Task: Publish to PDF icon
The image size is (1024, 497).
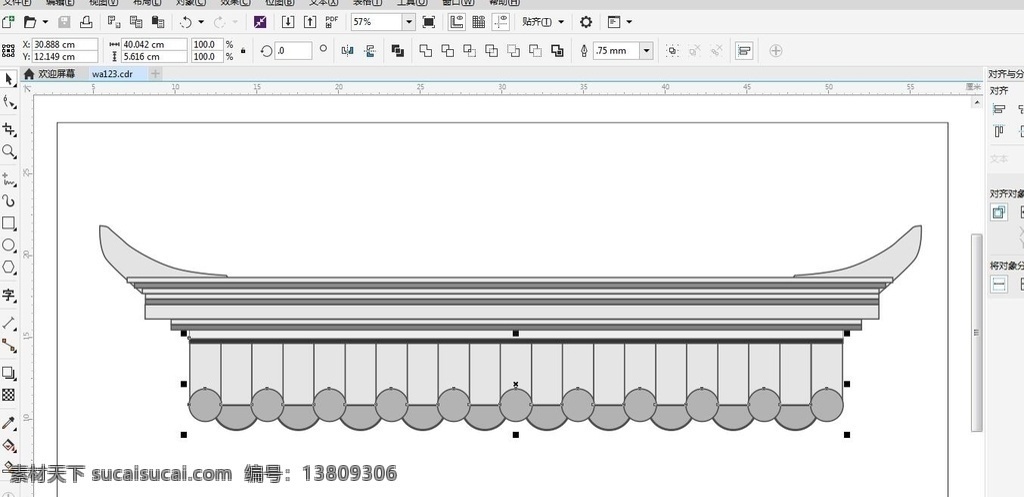Action: point(332,22)
